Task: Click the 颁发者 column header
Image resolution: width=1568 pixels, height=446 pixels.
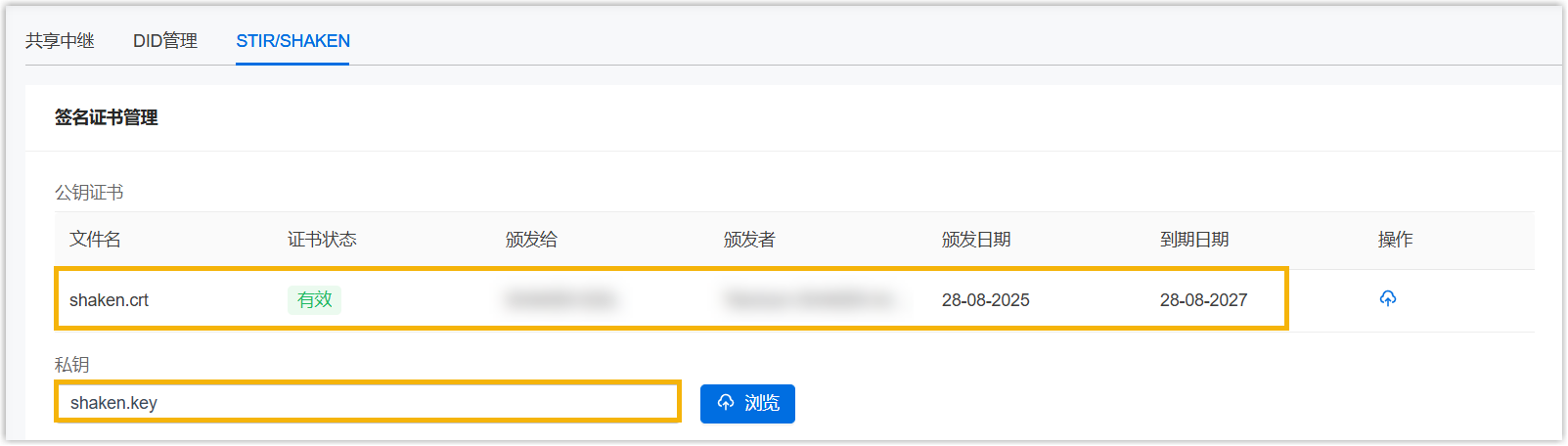Action: coord(749,240)
